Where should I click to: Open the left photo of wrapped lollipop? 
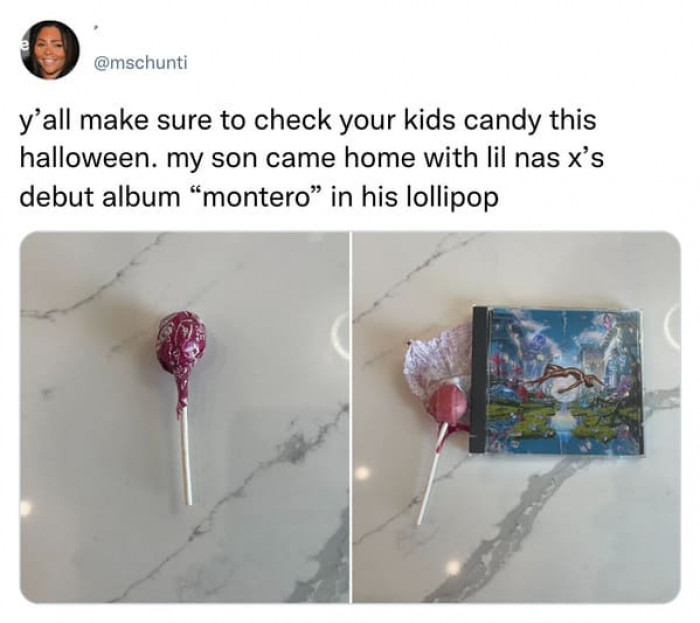click(184, 417)
